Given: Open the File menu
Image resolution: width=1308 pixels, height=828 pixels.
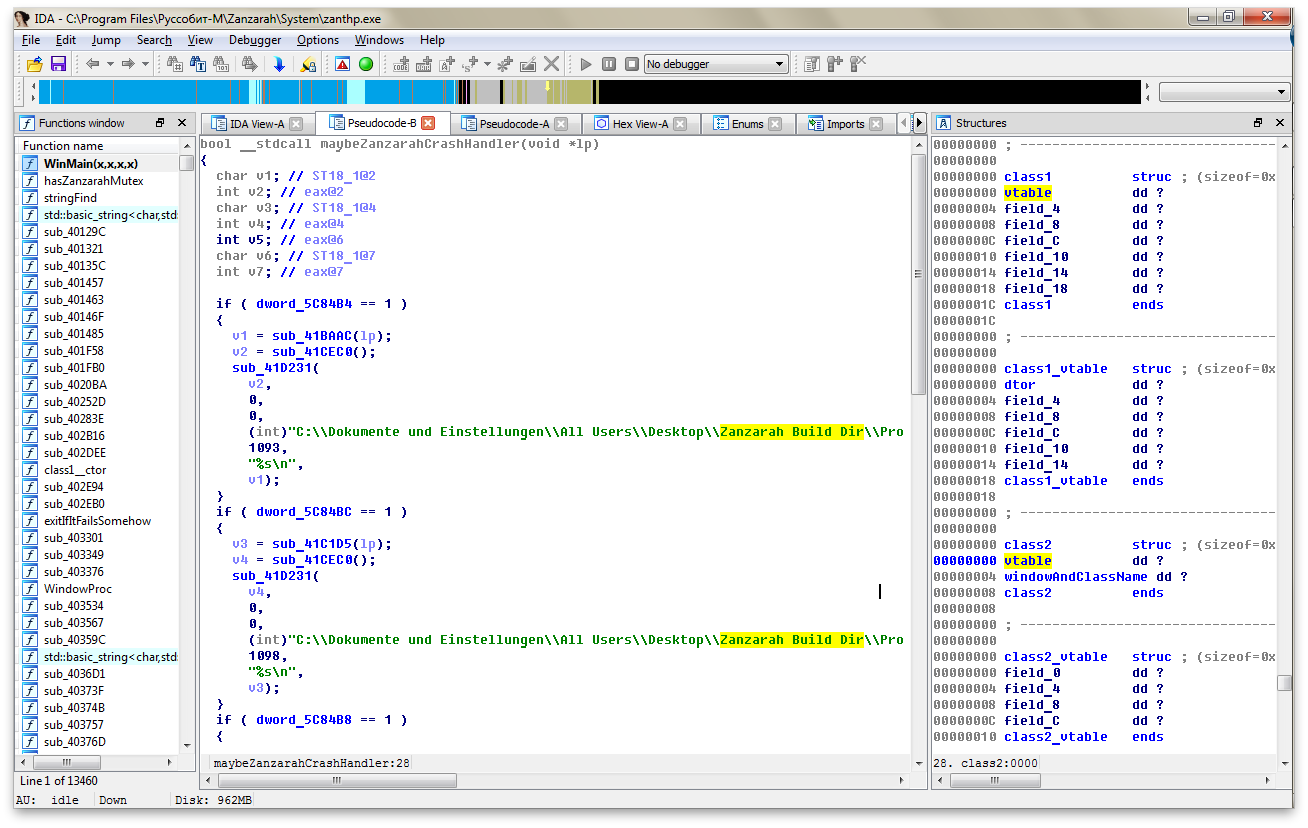Looking at the screenshot, I should pyautogui.click(x=31, y=40).
